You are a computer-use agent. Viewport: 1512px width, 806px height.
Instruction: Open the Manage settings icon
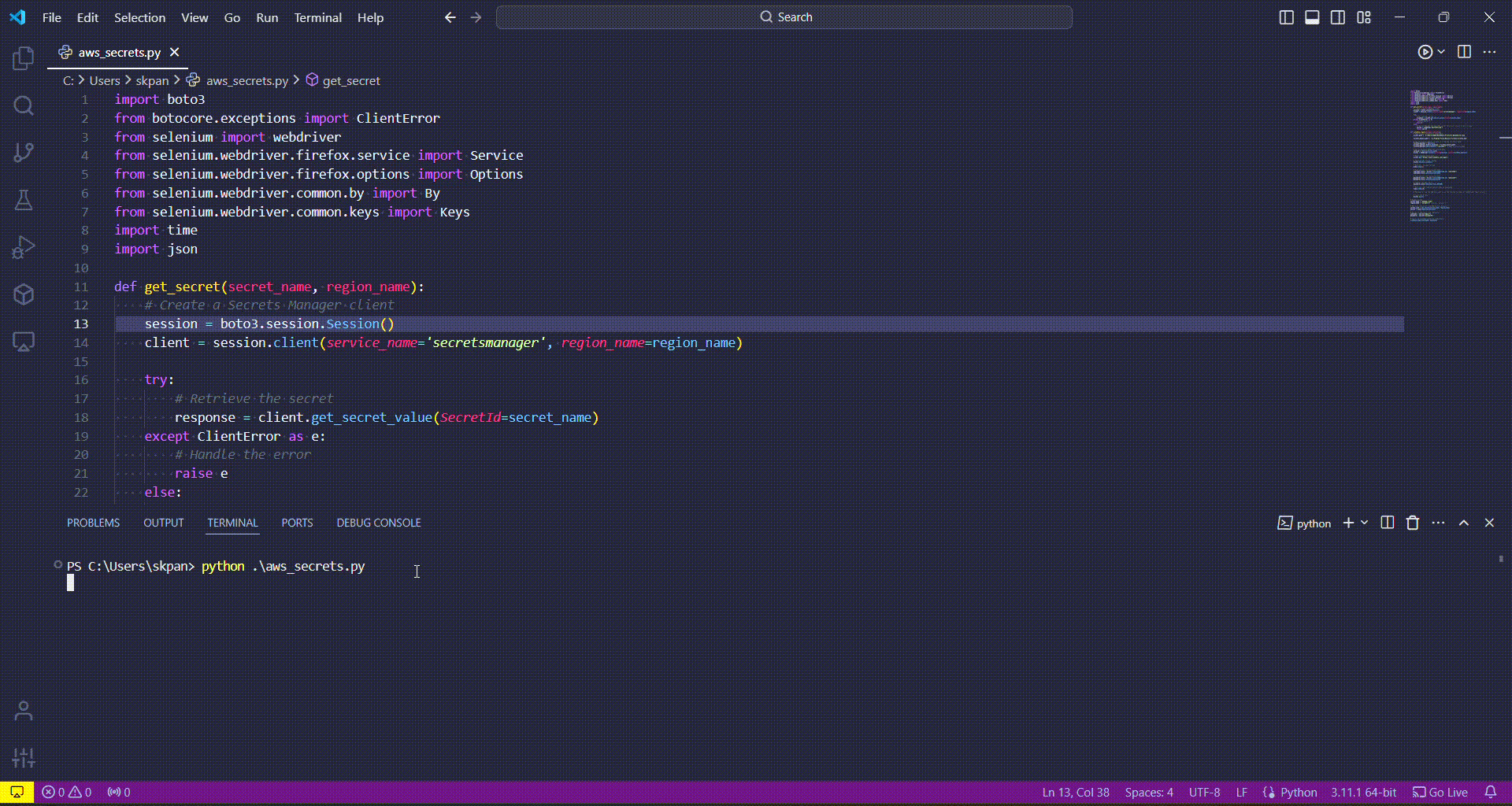(24, 757)
